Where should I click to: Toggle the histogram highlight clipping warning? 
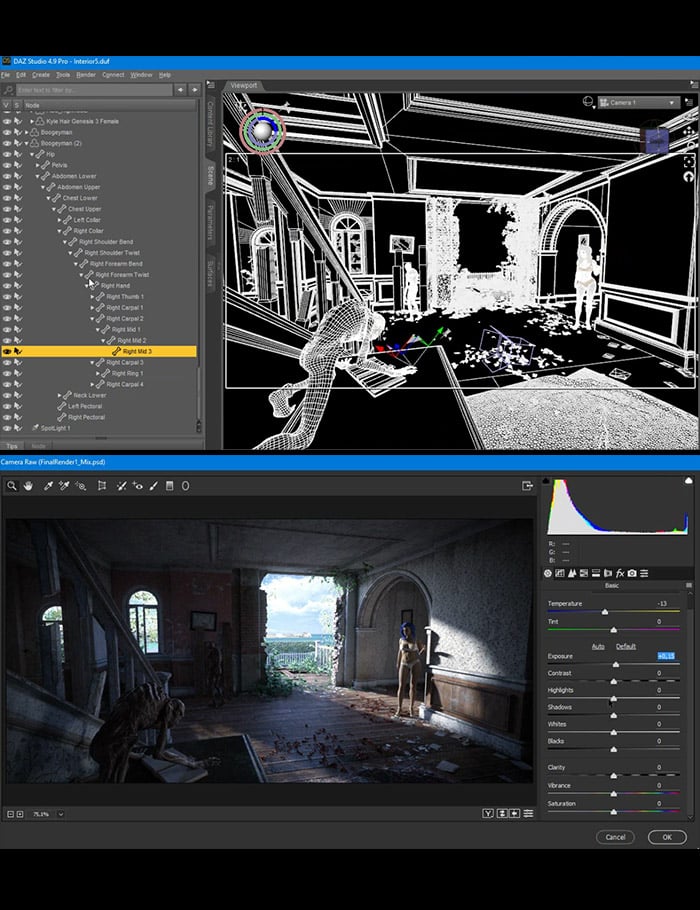click(686, 482)
